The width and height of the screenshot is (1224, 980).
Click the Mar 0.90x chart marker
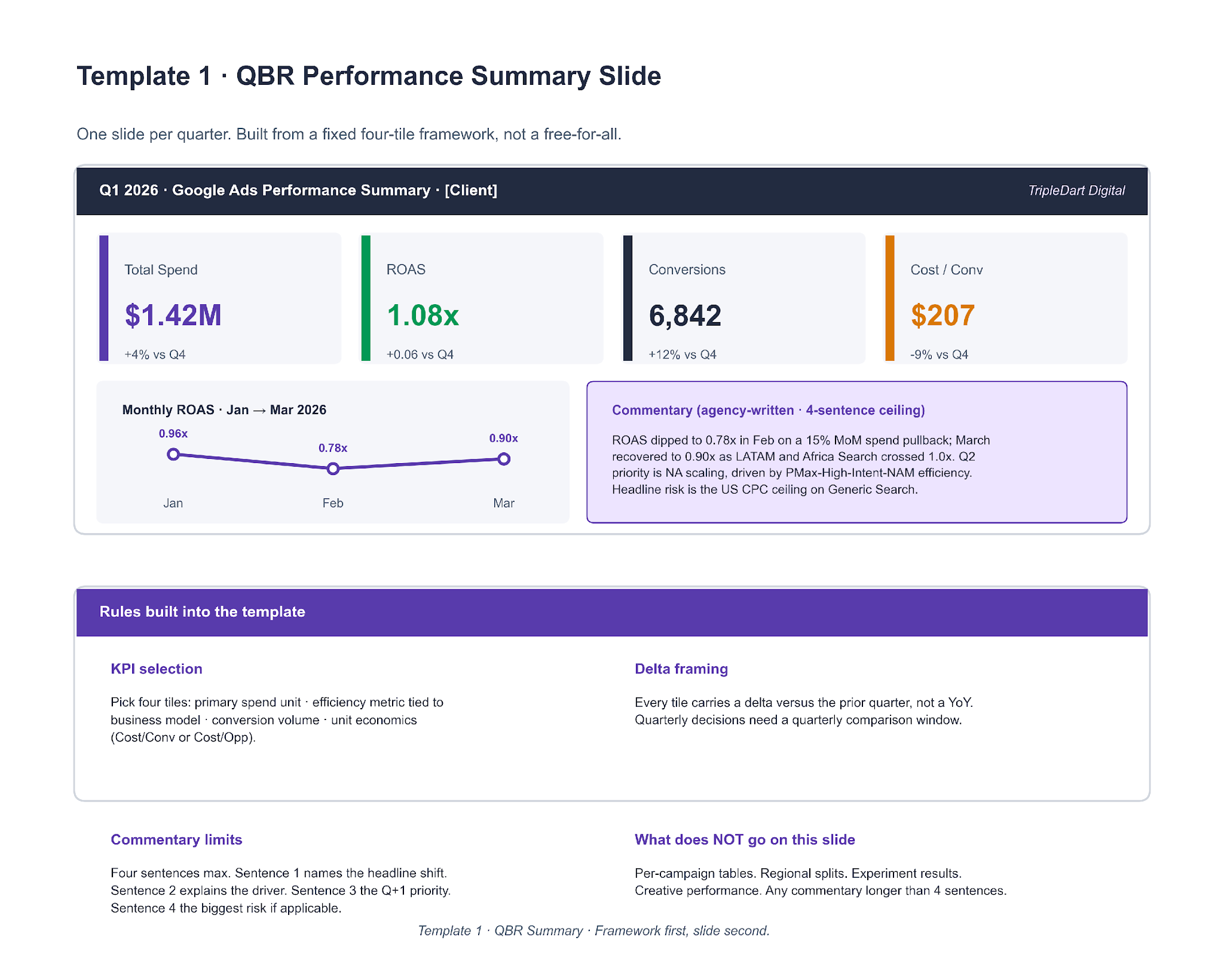point(504,459)
